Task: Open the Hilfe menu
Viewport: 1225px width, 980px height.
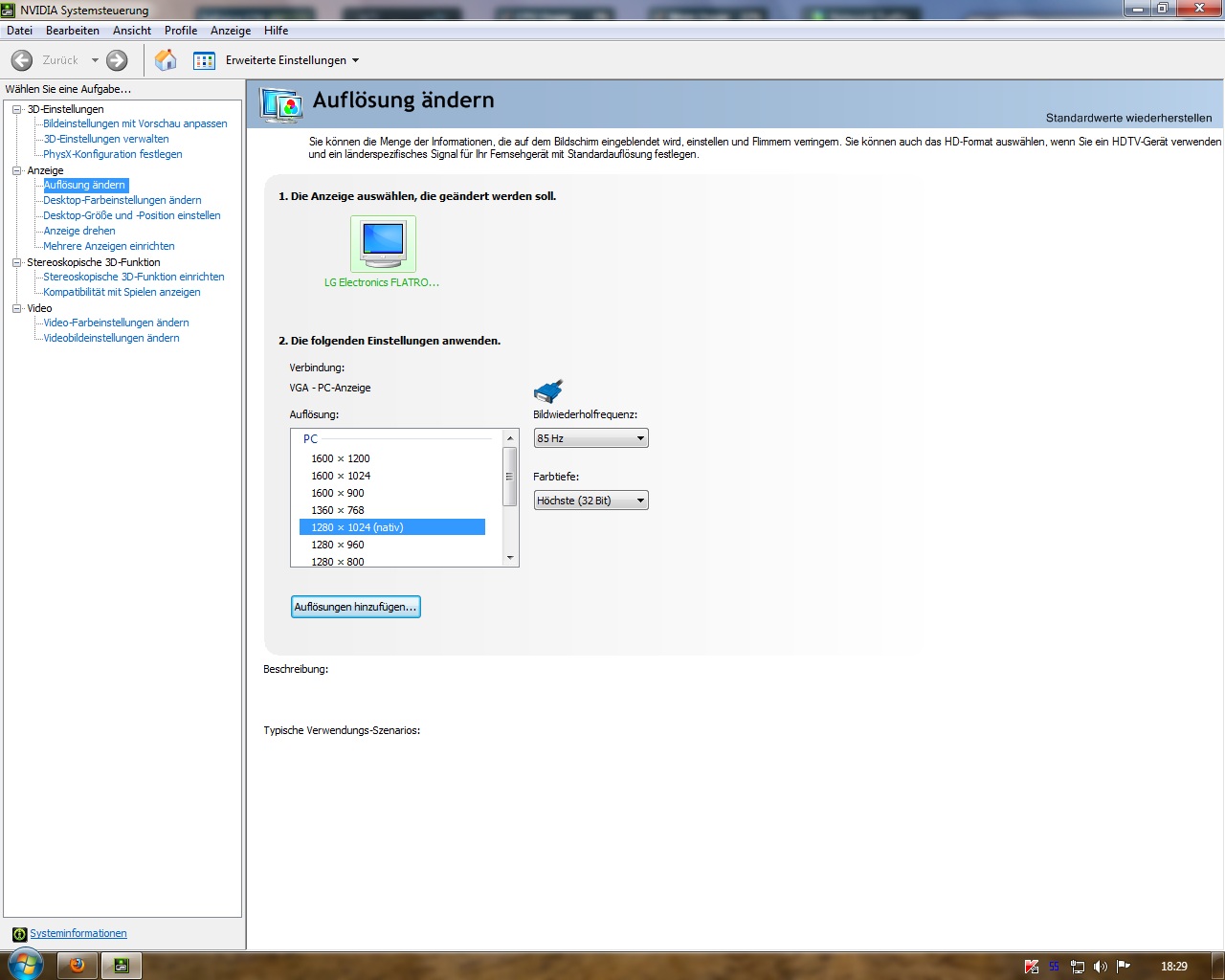Action: 277,31
